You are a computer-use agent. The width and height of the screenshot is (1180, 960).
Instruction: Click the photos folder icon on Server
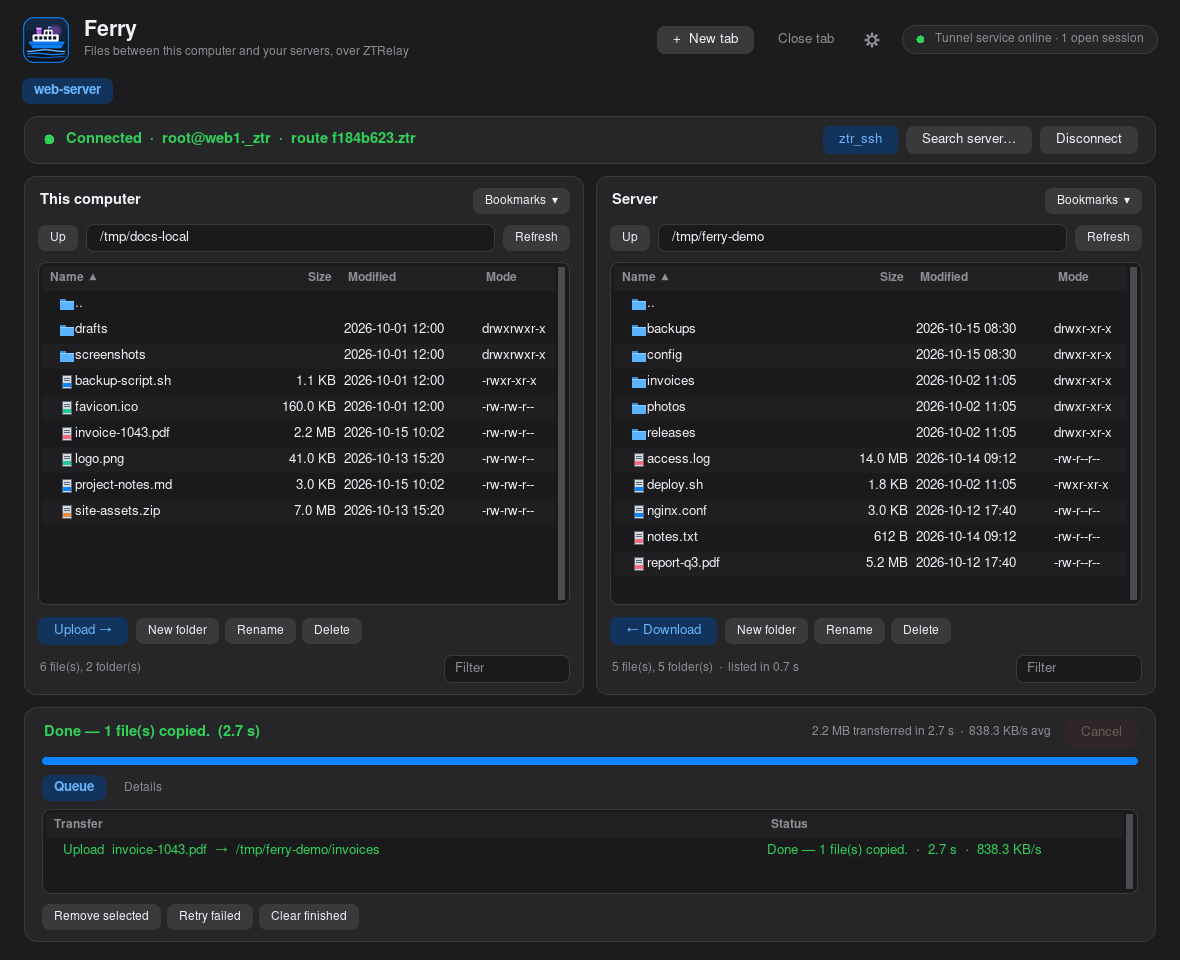click(x=639, y=407)
